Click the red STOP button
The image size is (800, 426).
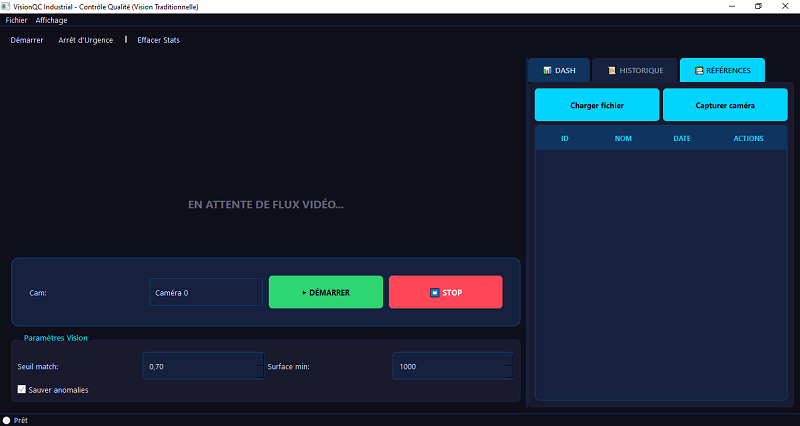click(x=445, y=292)
